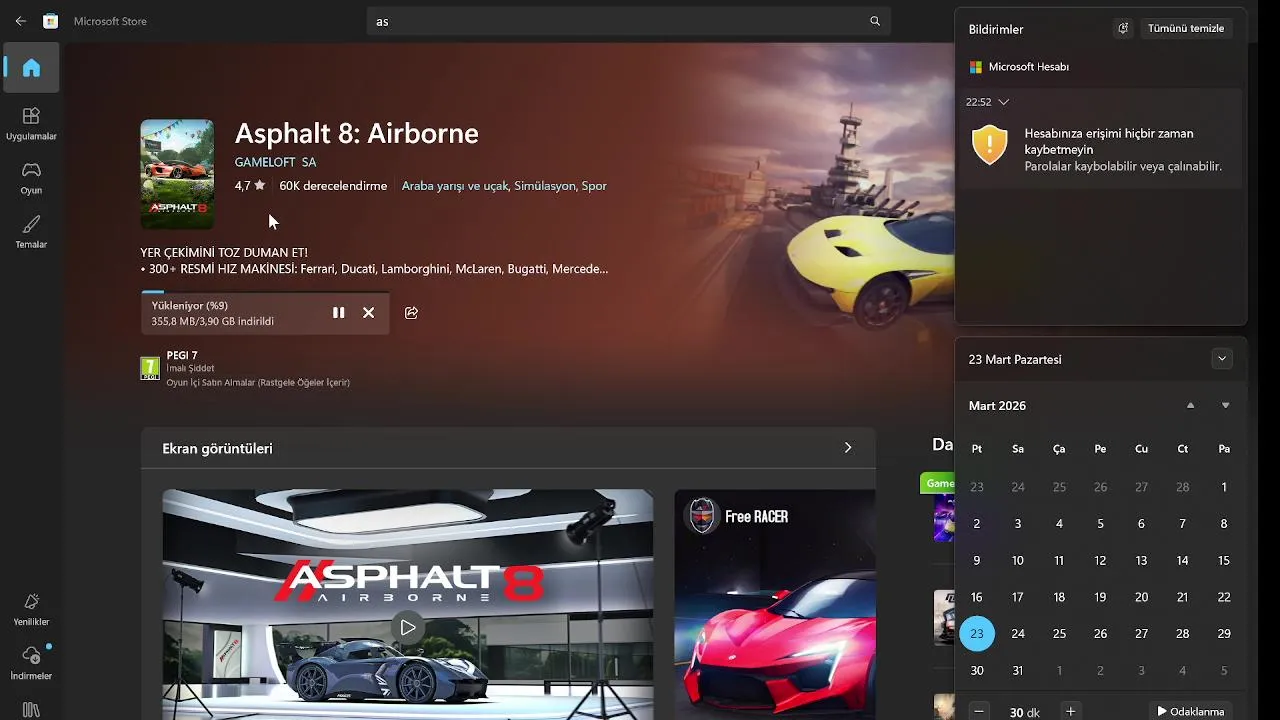Open the Free RACER screenshot thumbnail
1280x720 pixels.
(x=775, y=604)
